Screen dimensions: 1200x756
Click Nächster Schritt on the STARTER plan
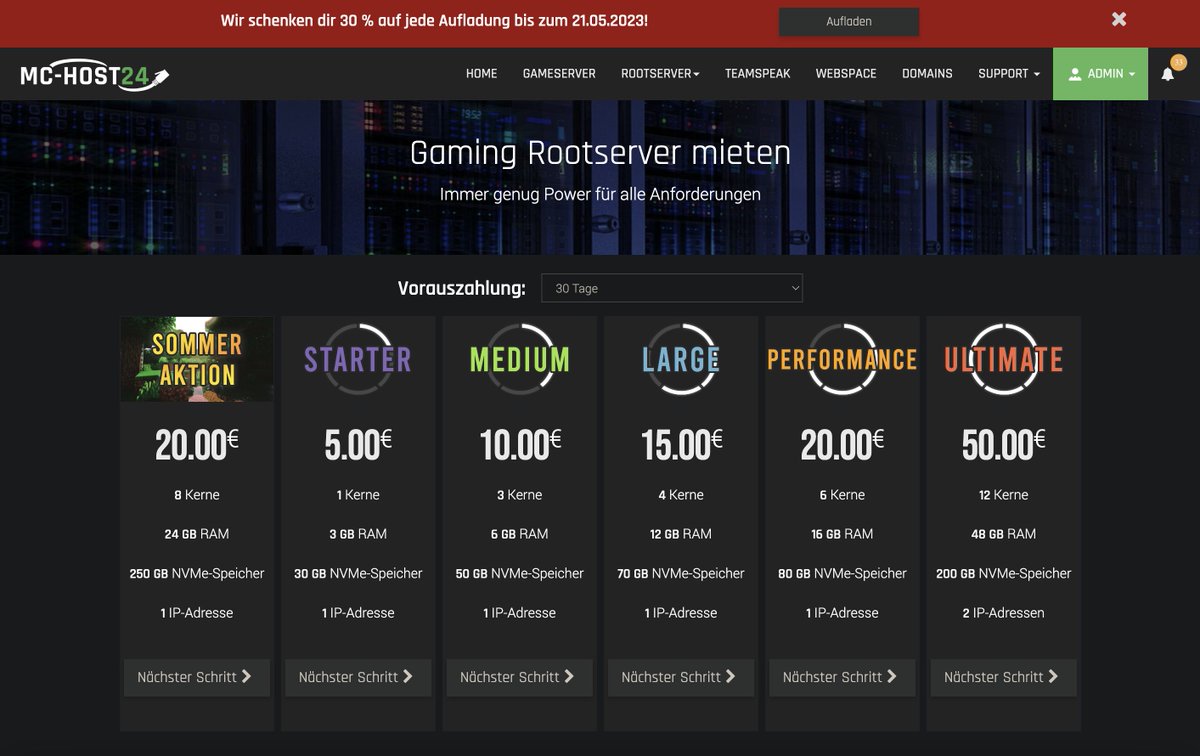point(357,677)
